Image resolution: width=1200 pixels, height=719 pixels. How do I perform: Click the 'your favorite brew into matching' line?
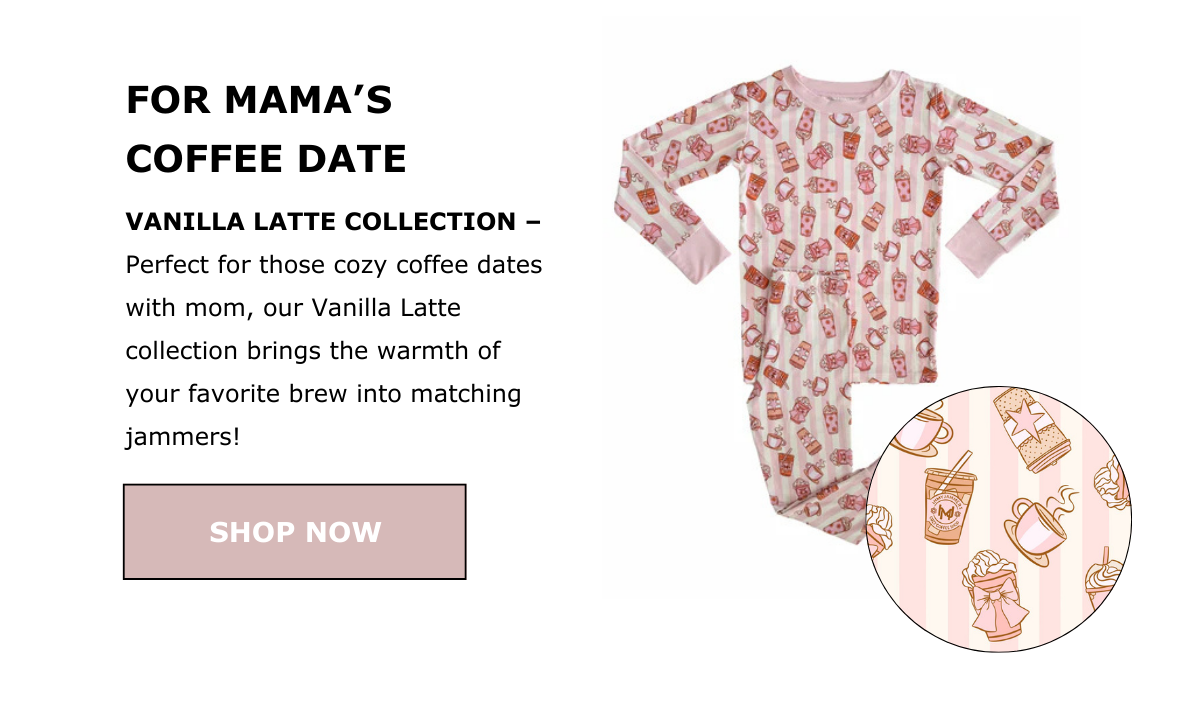[324, 394]
